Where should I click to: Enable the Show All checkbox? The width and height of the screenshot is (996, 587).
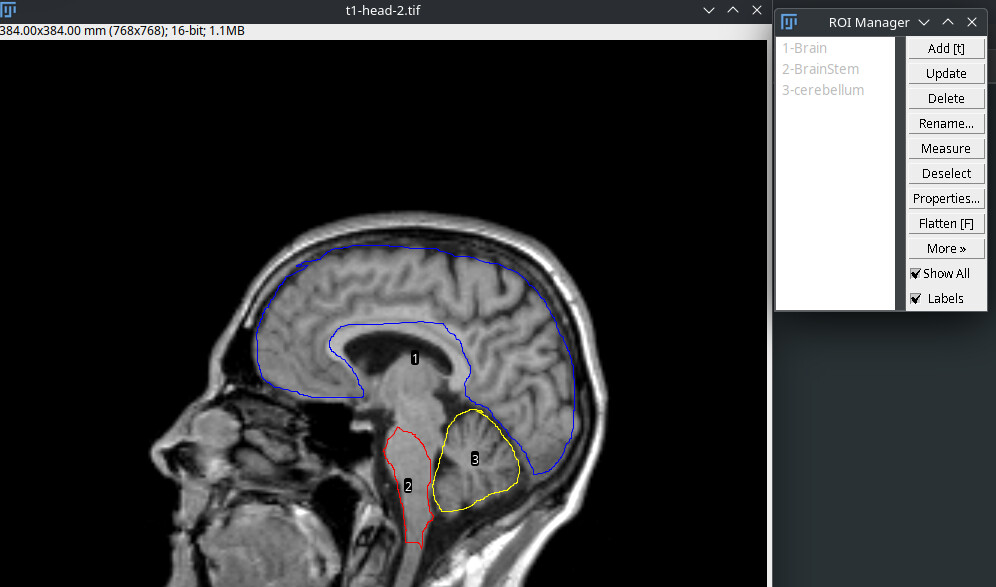[x=915, y=273]
